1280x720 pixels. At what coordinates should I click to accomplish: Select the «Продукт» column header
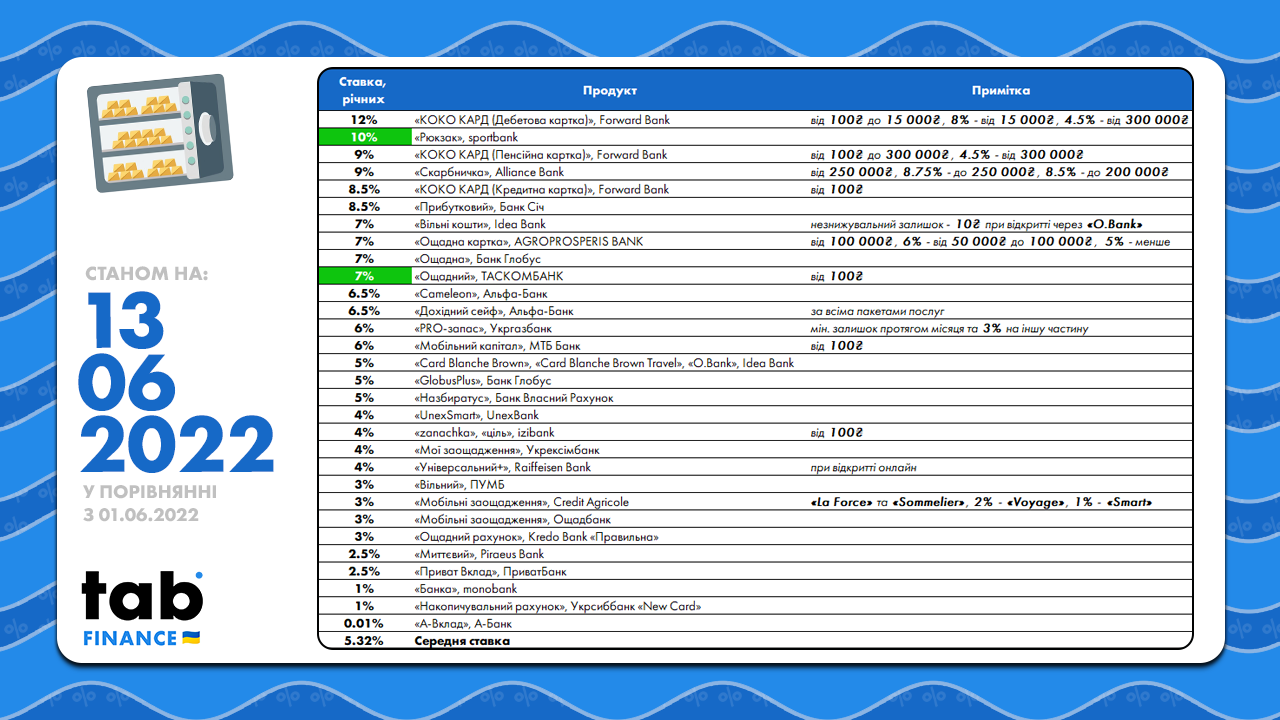tap(610, 90)
